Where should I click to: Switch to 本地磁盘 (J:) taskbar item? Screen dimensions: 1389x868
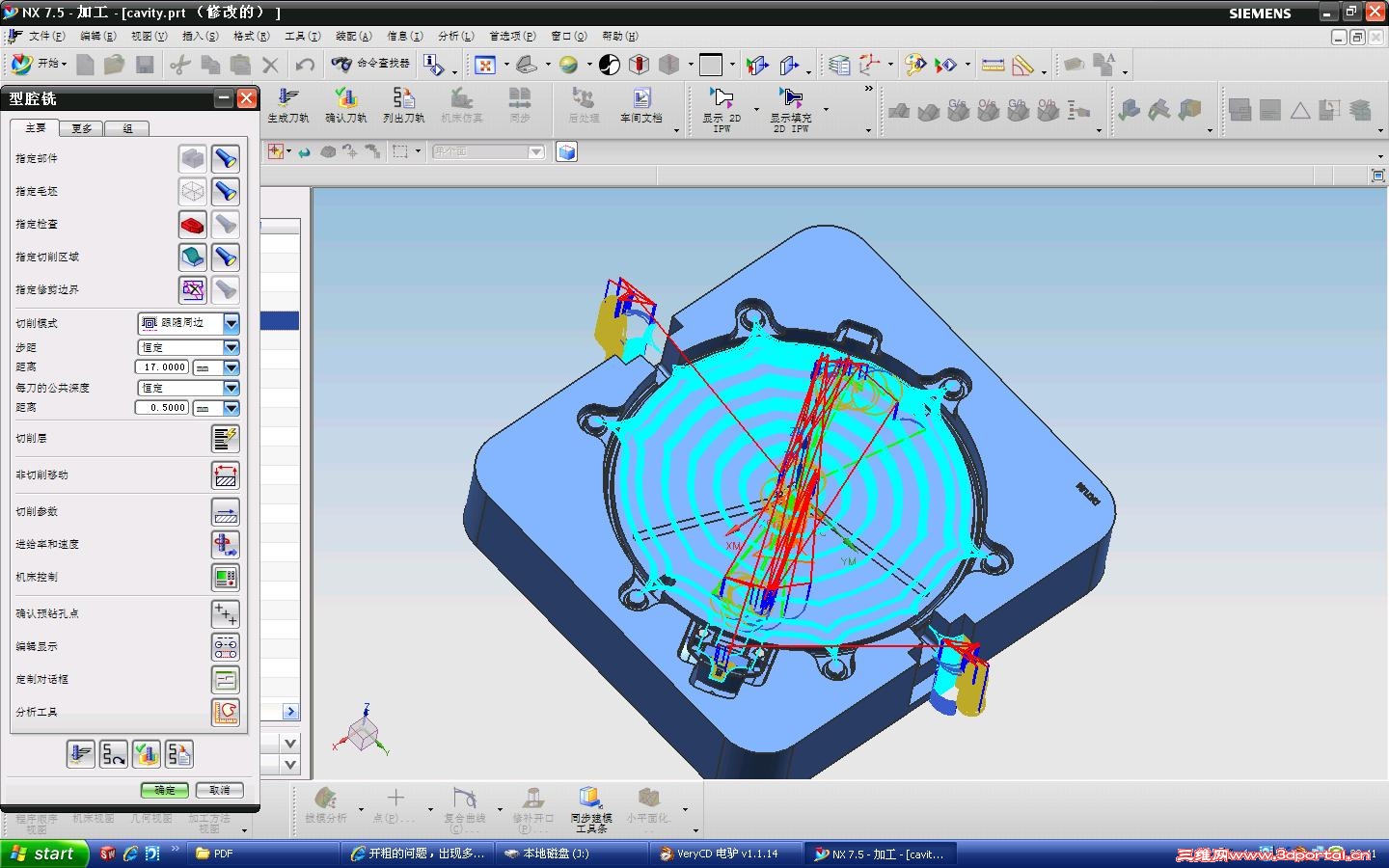coord(571,854)
